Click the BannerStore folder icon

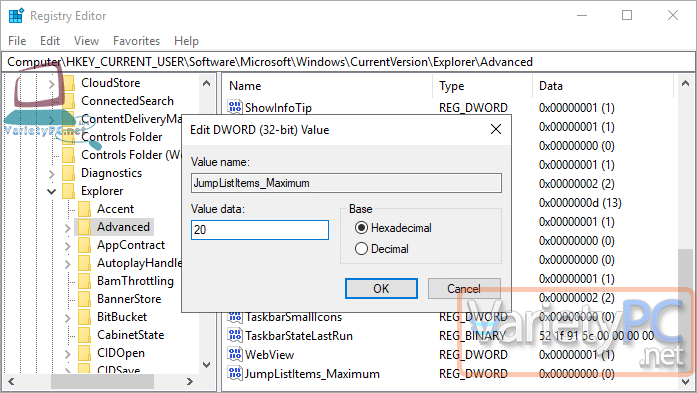[84, 299]
